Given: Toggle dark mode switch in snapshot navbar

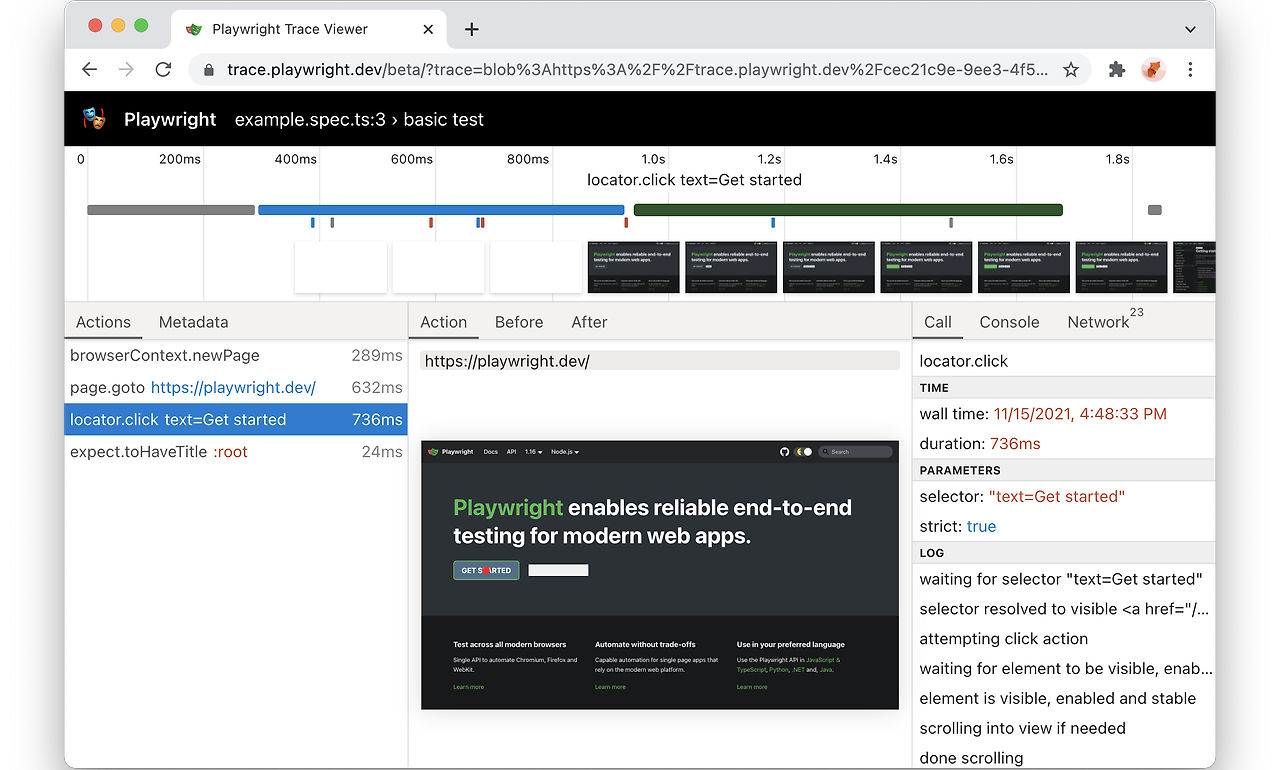Looking at the screenshot, I should click(x=804, y=452).
